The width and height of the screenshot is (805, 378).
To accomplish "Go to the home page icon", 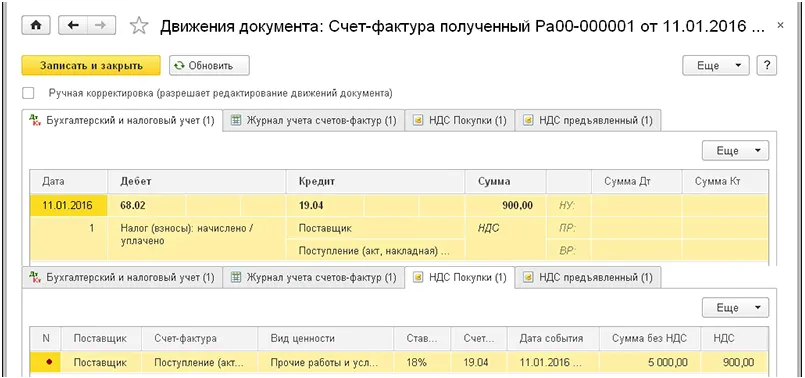I will [35, 25].
